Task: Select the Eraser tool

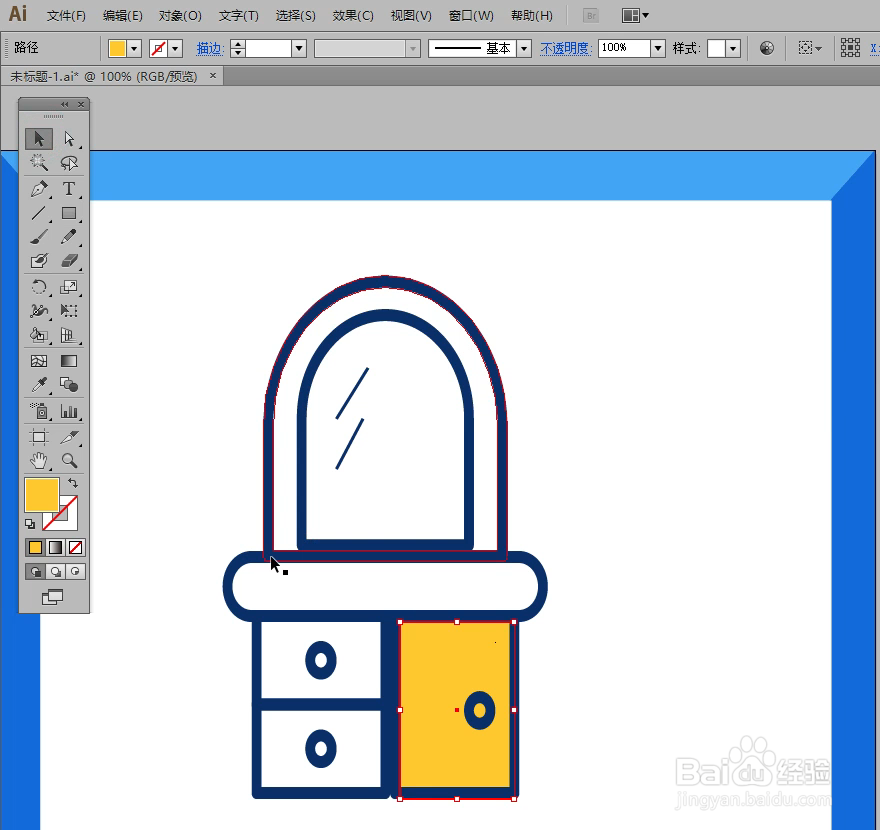Action: [x=69, y=261]
